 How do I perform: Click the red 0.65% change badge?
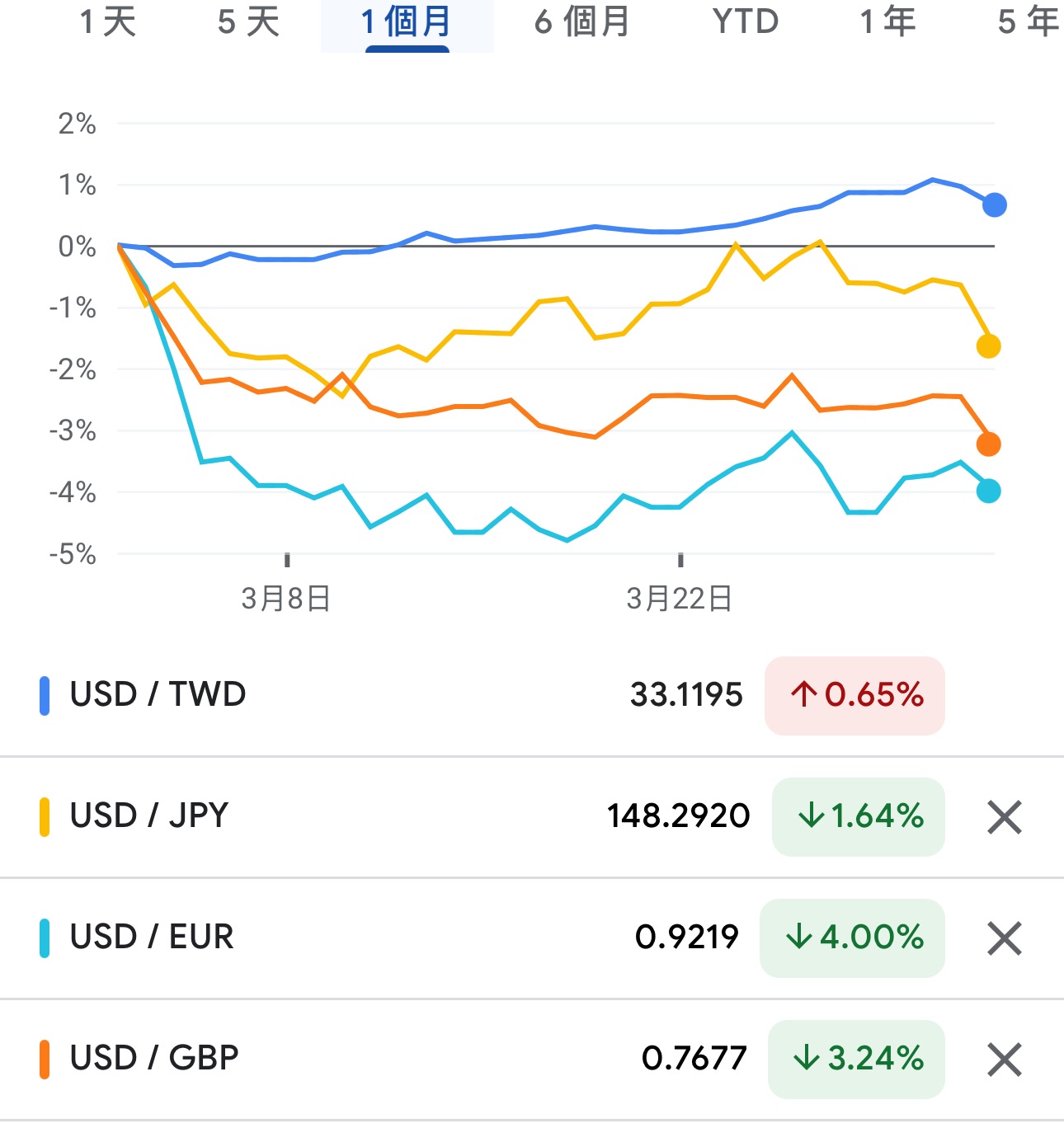(x=854, y=695)
